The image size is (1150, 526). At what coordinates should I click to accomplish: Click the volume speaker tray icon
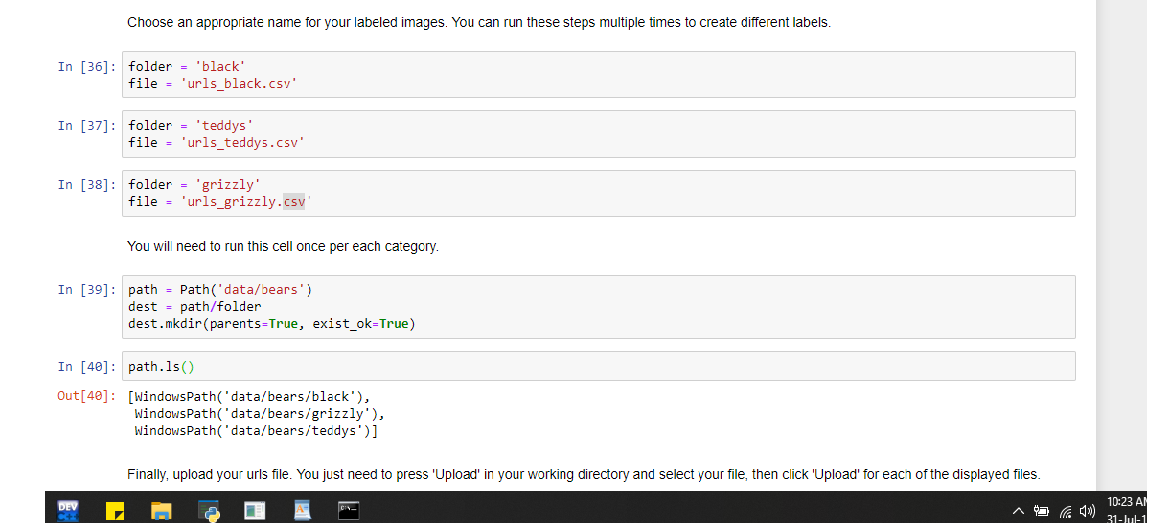tap(1084, 512)
